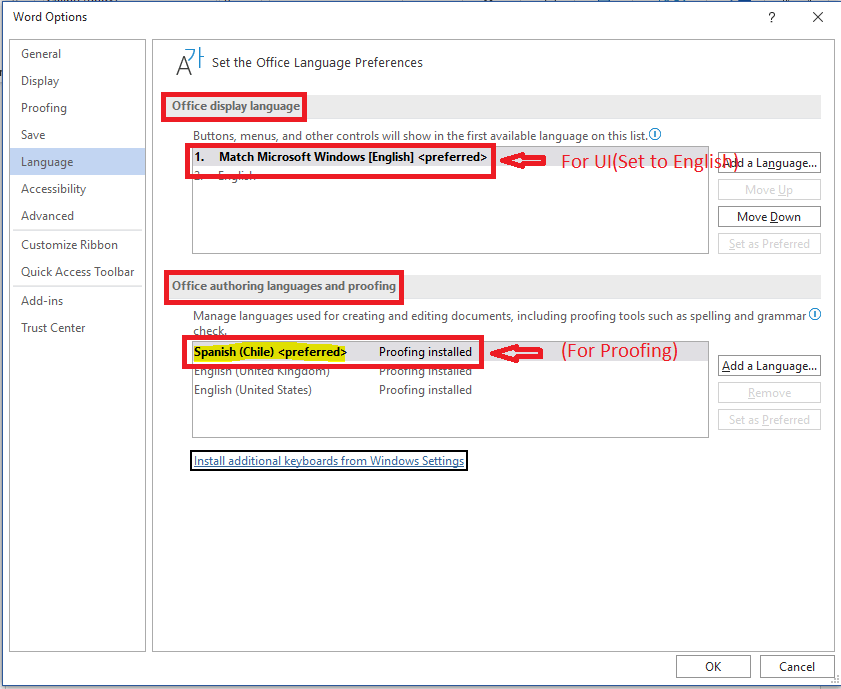This screenshot has width=841, height=689.
Task: Click the Move Up button
Action: (769, 190)
